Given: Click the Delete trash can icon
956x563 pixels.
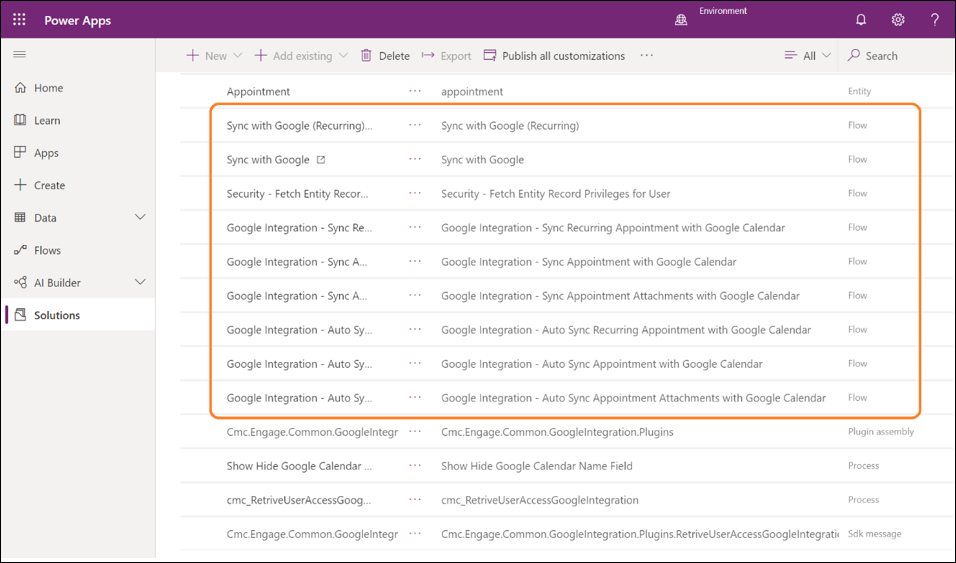Looking at the screenshot, I should click(366, 56).
